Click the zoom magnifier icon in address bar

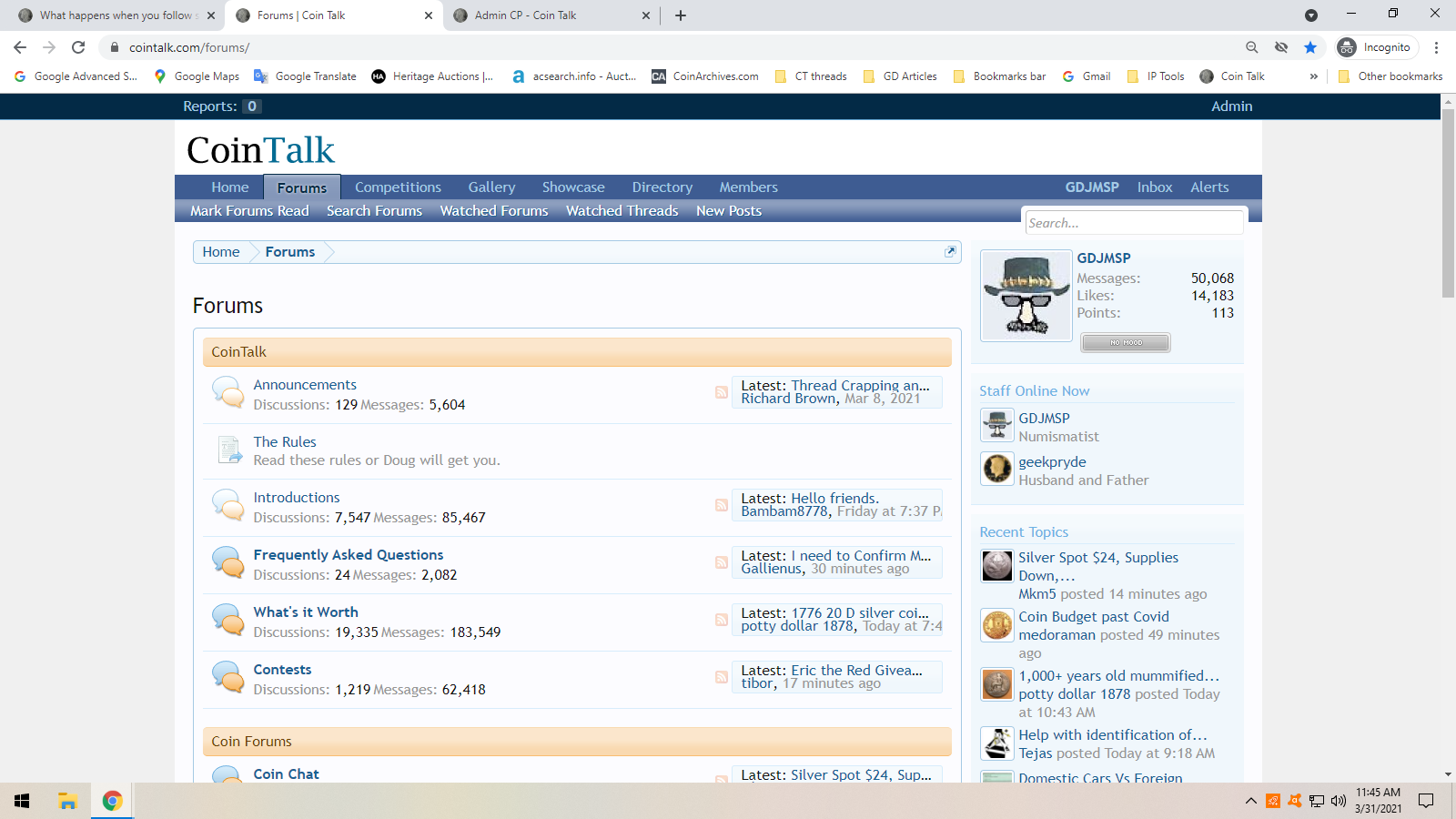tap(1252, 47)
